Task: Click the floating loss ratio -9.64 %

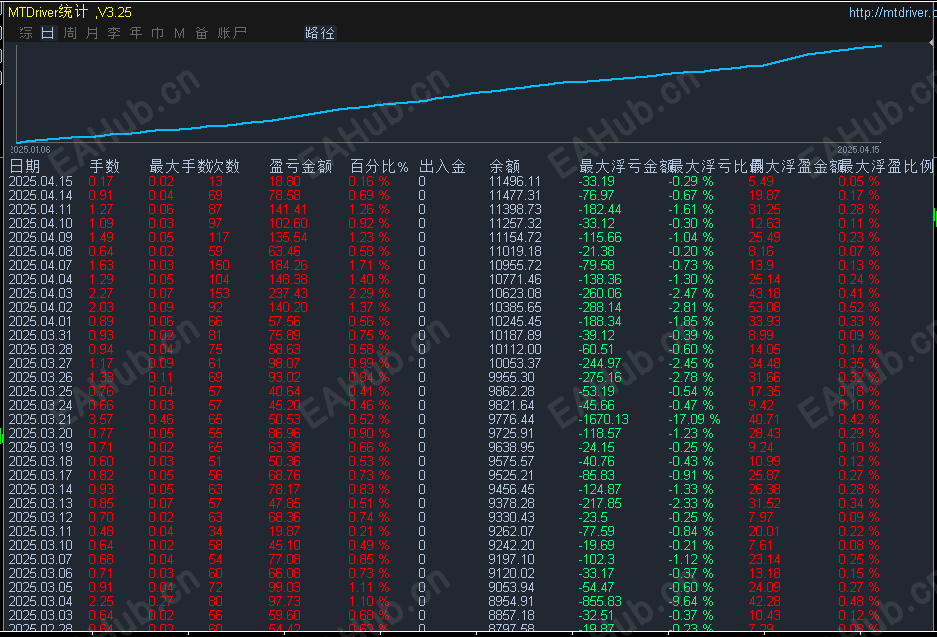Action: (x=691, y=601)
